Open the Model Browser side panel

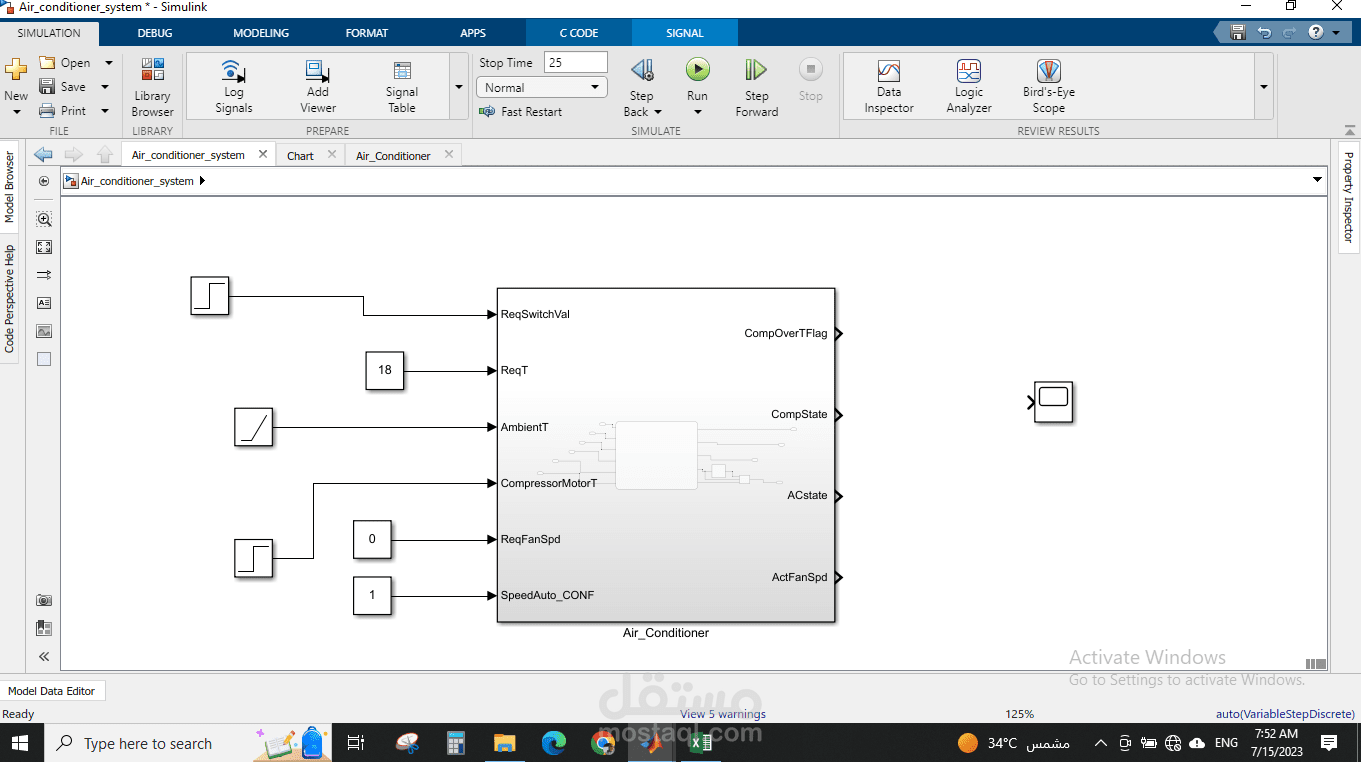click(x=9, y=187)
